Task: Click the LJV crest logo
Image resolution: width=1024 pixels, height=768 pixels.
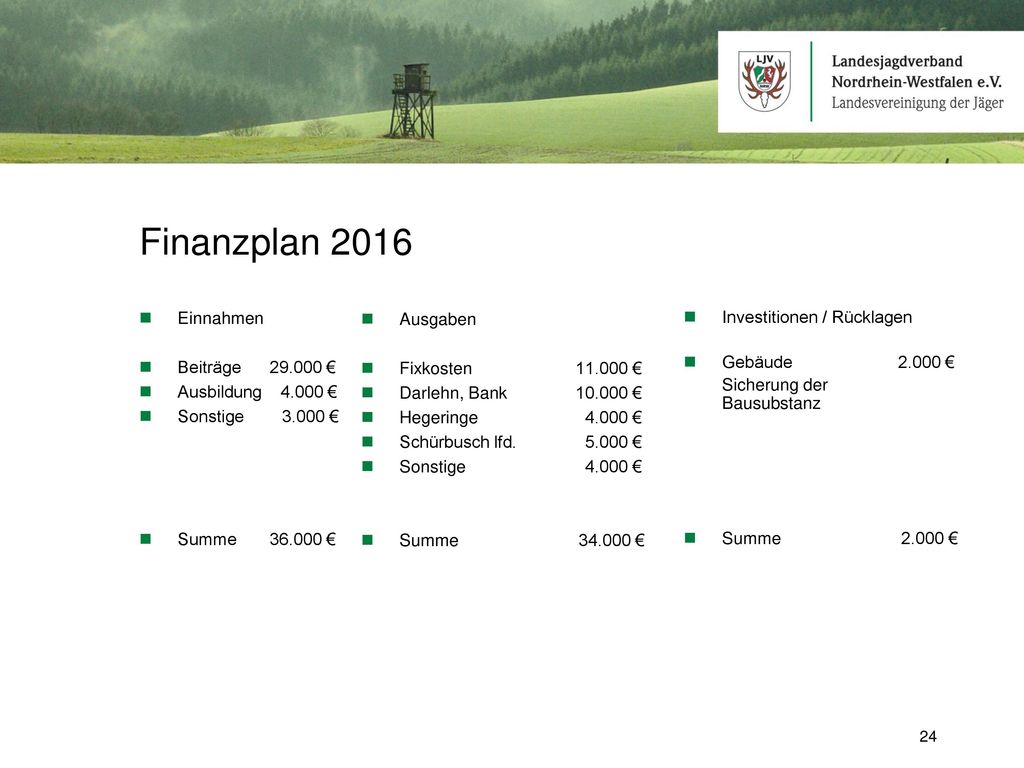Action: [764, 81]
